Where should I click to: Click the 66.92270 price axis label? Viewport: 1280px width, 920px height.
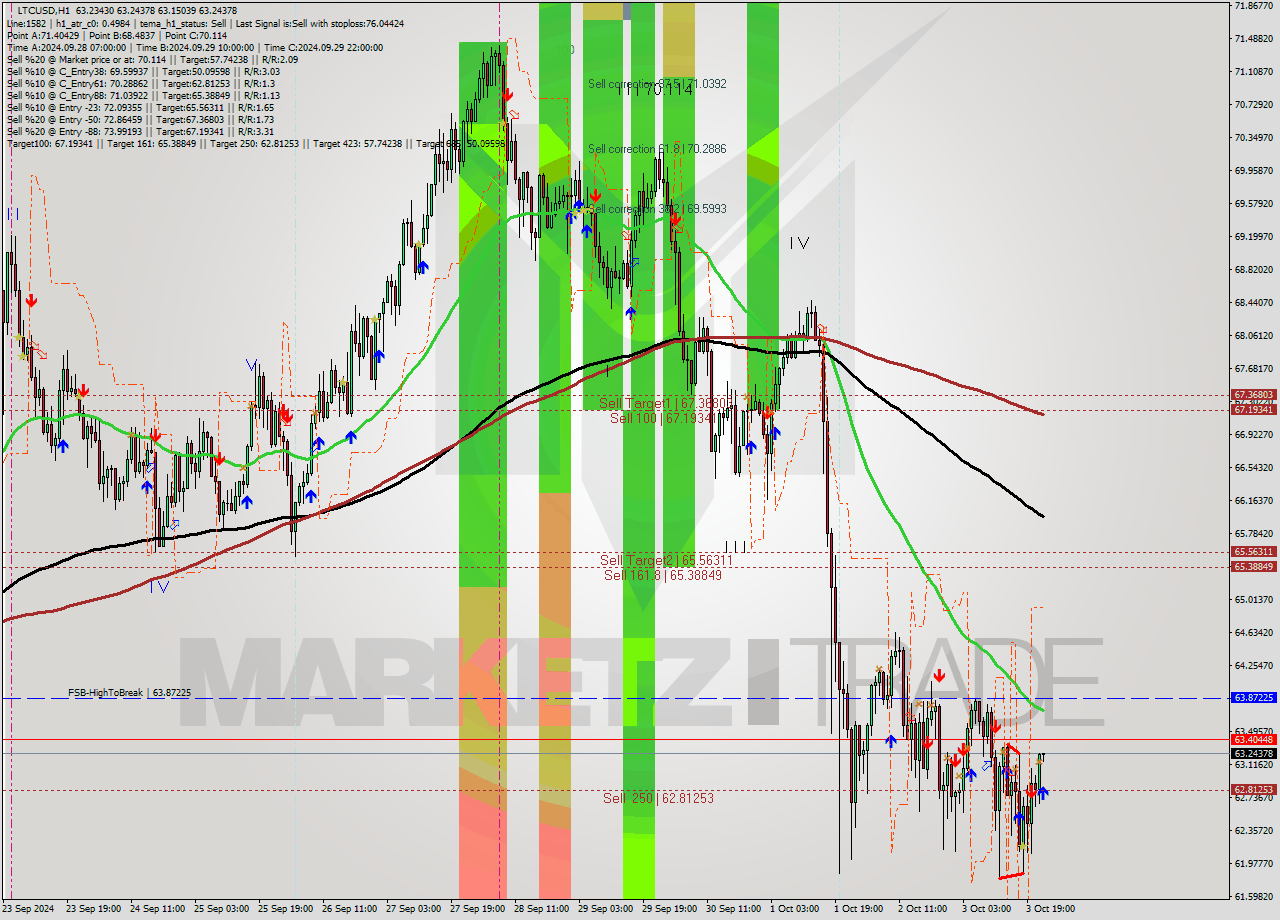(1253, 435)
